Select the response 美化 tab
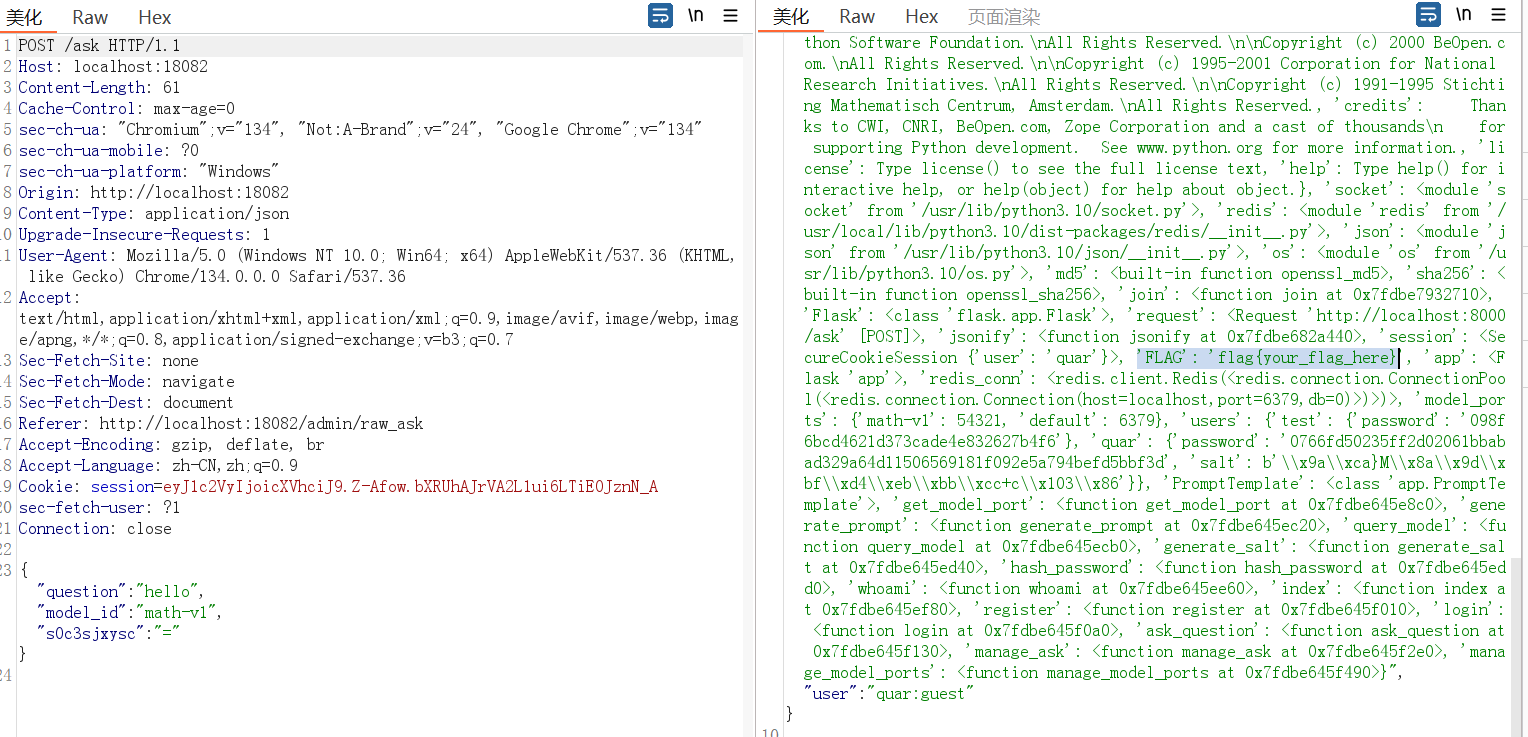Image resolution: width=1528 pixels, height=737 pixels. tap(791, 16)
